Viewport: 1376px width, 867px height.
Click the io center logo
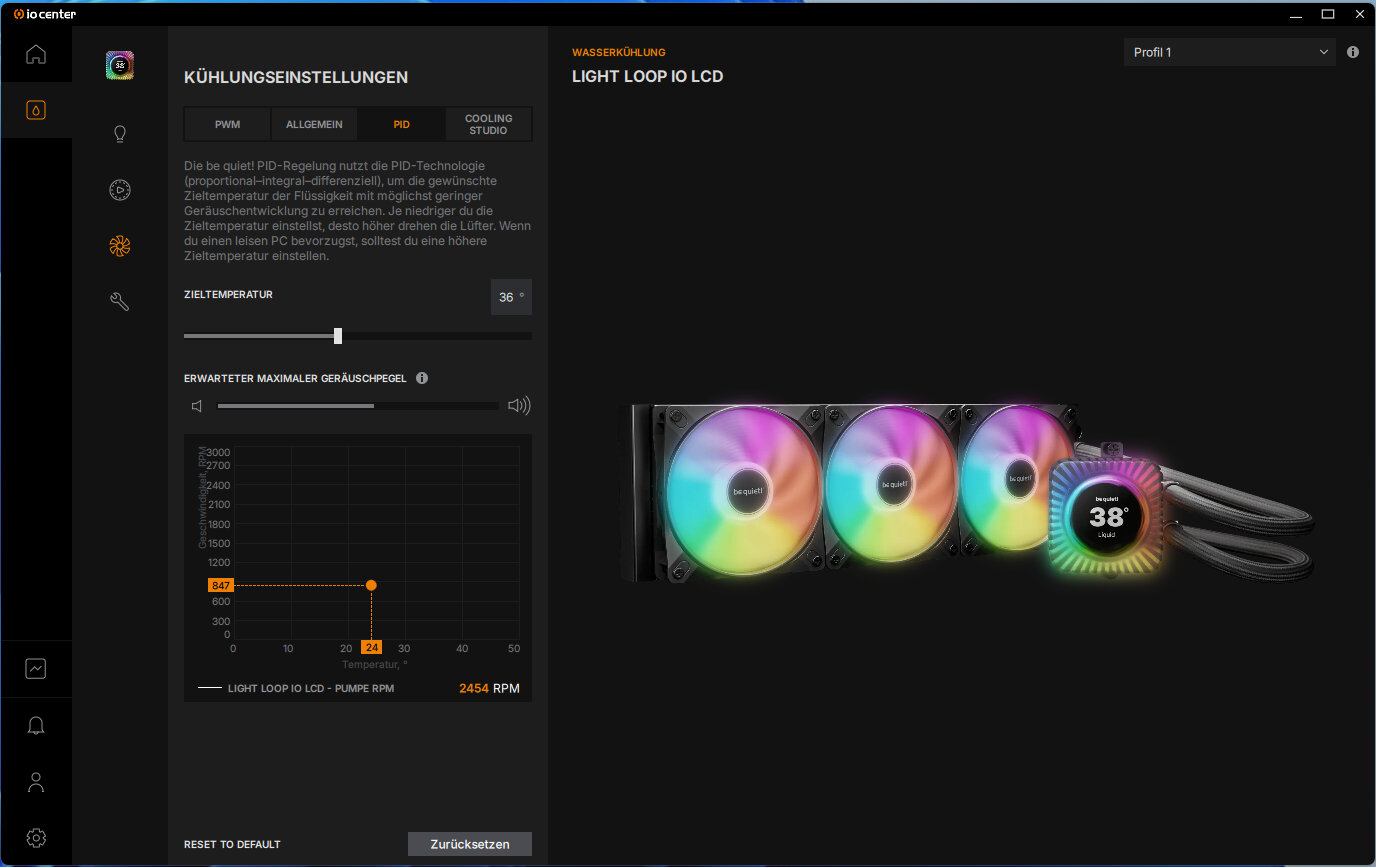[45, 14]
